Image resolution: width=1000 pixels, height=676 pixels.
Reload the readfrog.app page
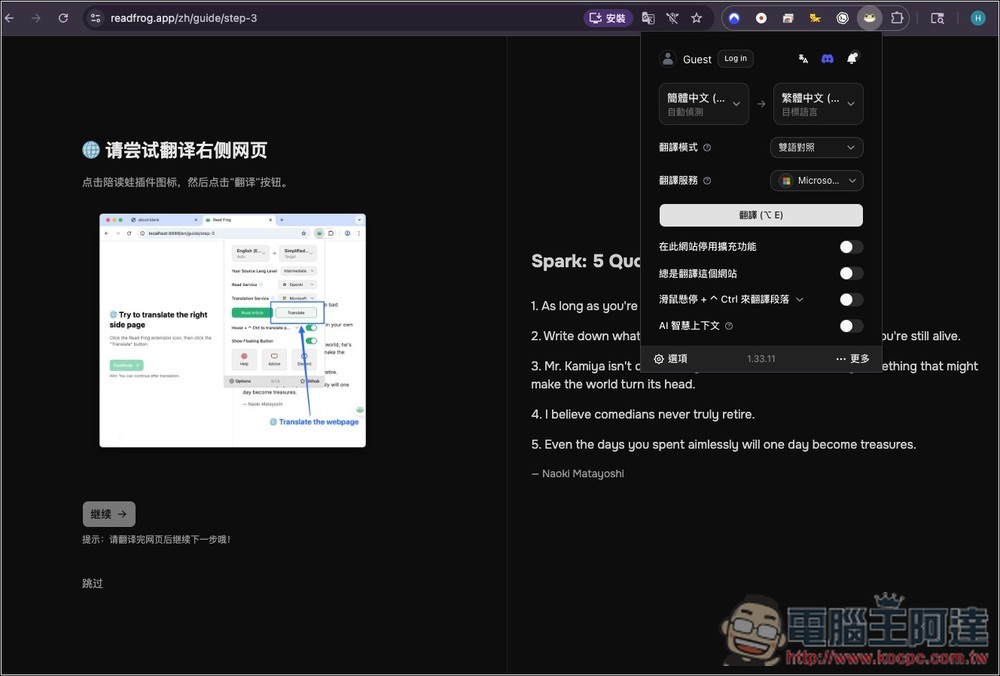(x=63, y=18)
